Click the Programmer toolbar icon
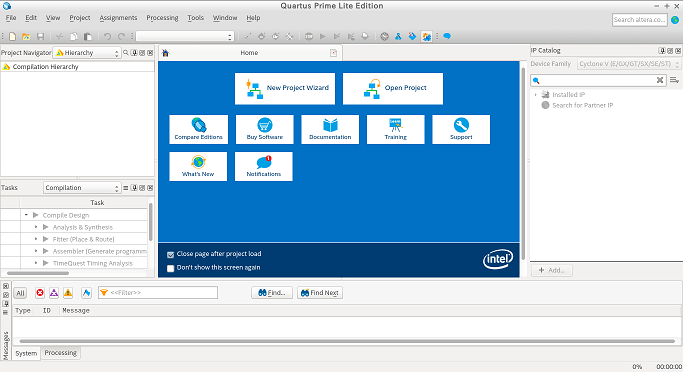This screenshot has width=683, height=372. pos(412,37)
